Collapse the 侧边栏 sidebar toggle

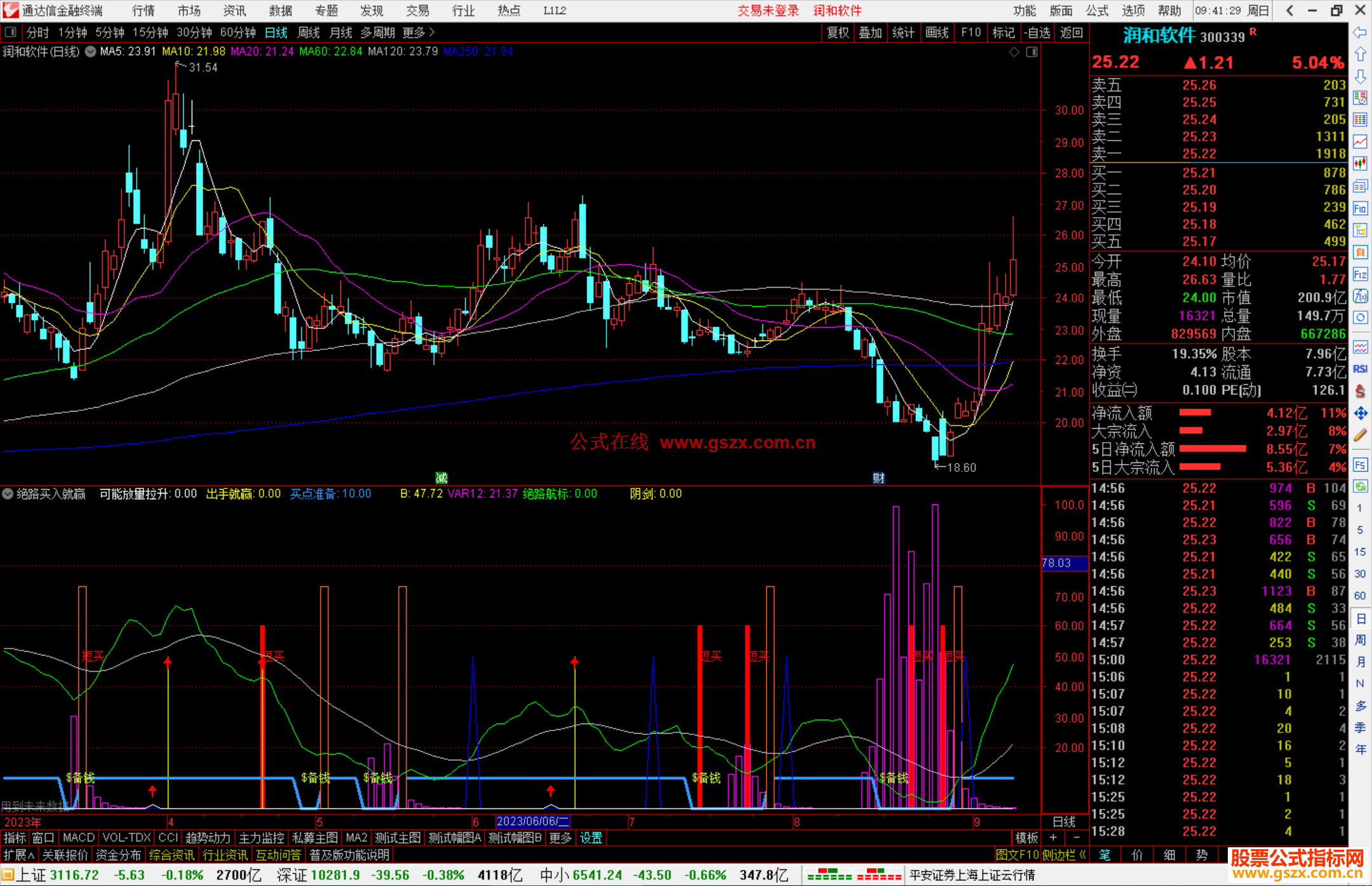(1065, 855)
